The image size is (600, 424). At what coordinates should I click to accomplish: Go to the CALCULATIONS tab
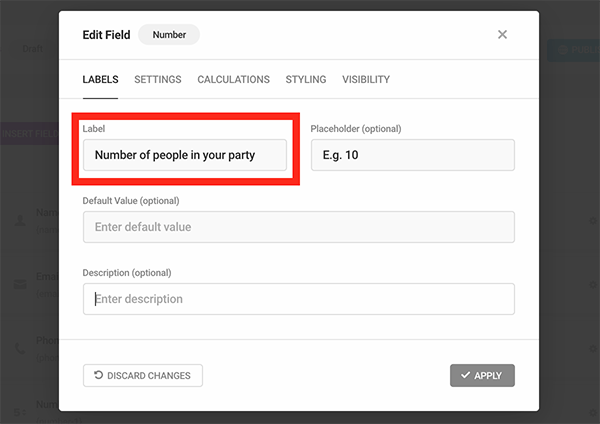pyautogui.click(x=233, y=80)
